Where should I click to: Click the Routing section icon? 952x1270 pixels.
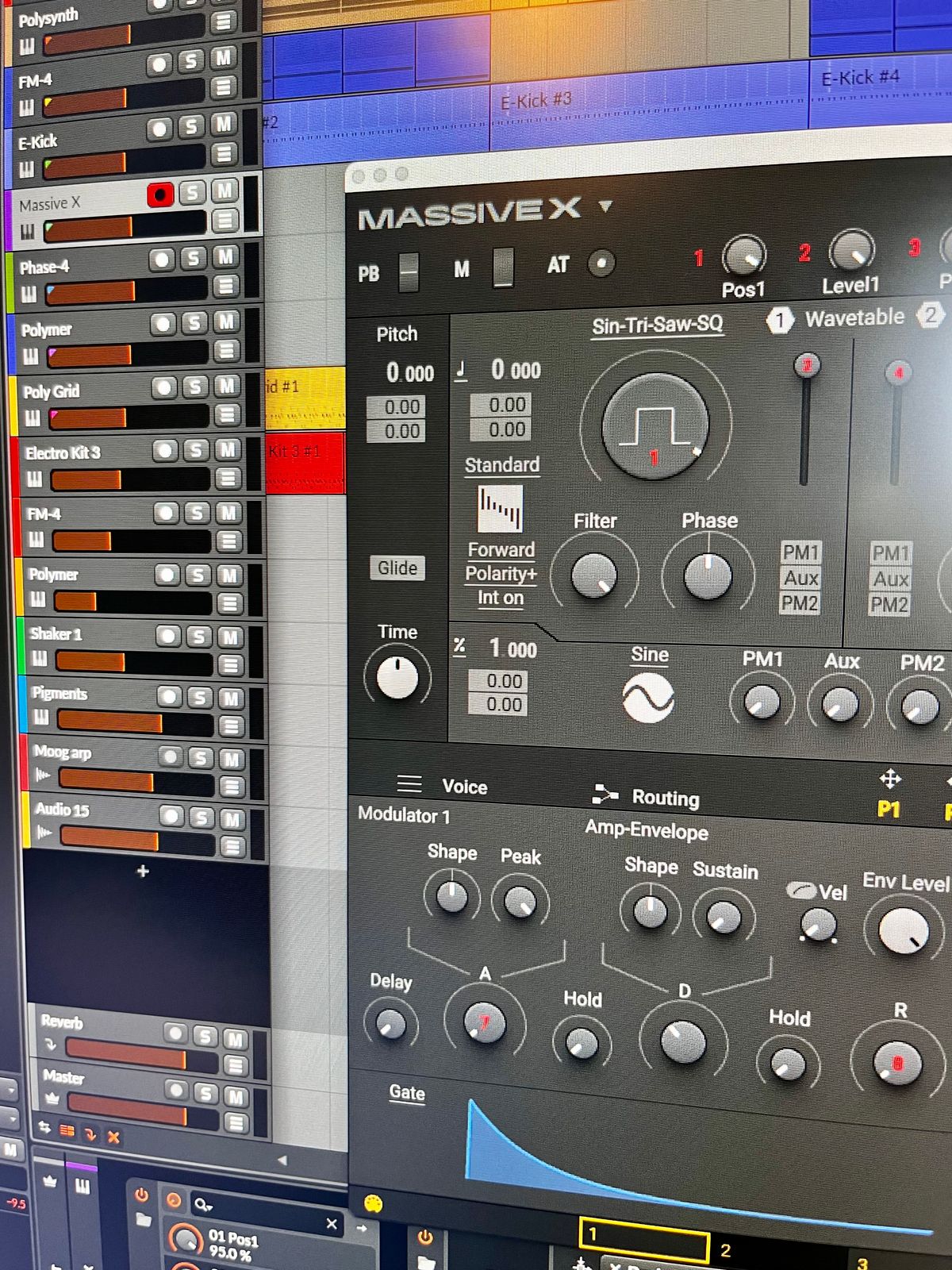tap(605, 795)
